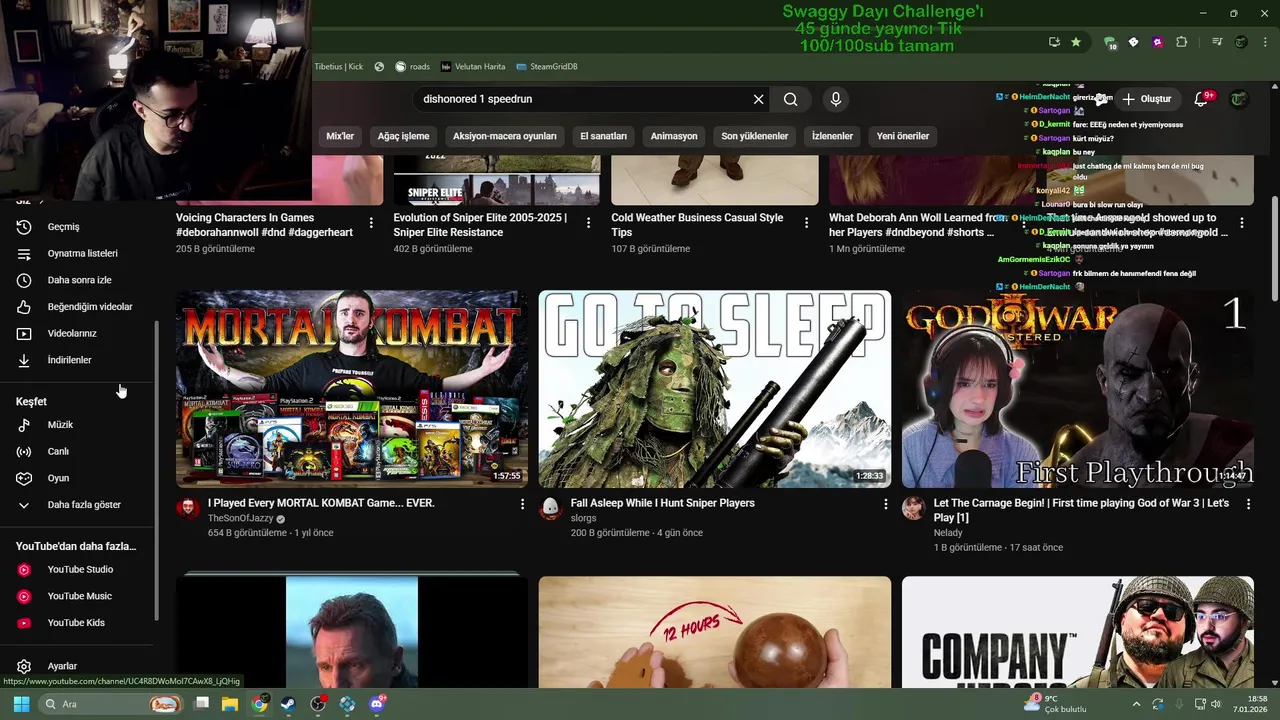Install the app via the address bar icon

[1054, 42]
